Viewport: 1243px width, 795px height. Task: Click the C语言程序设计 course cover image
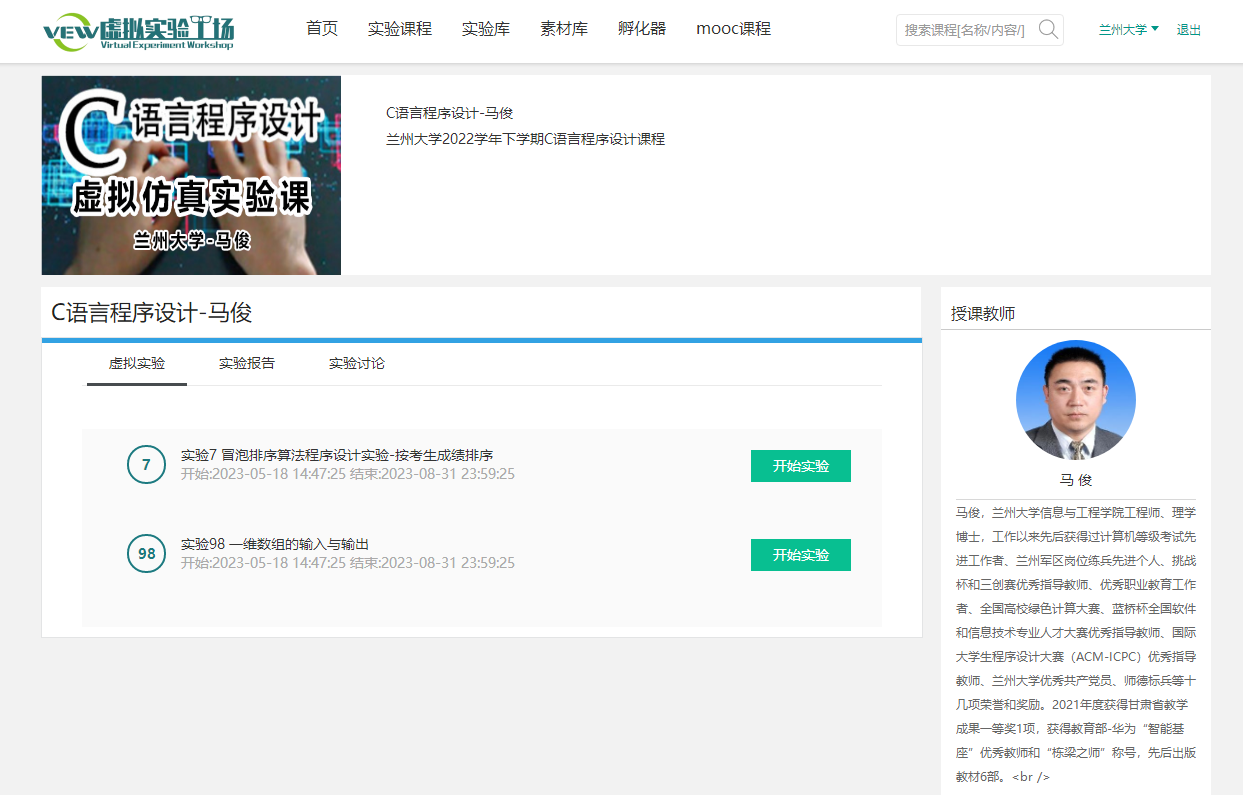point(191,175)
